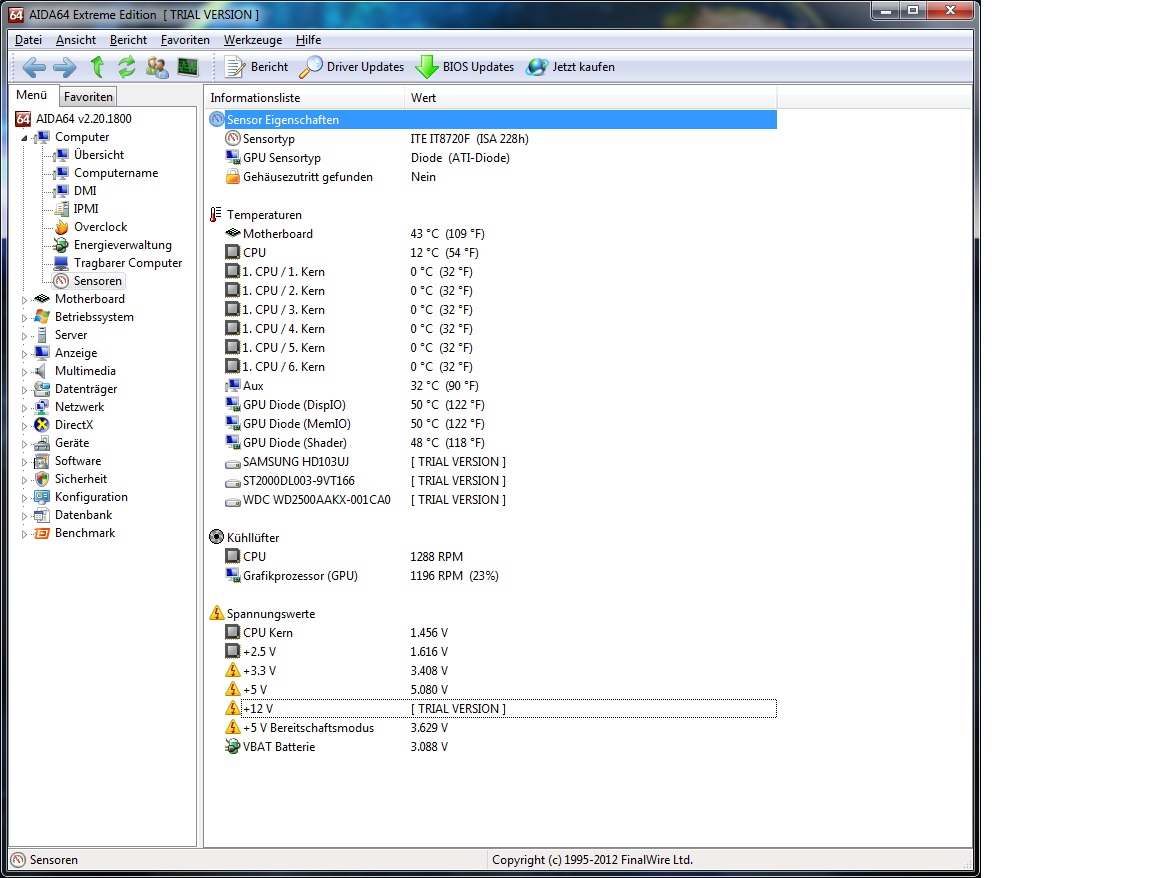Select Grafikprozessor (GPU) fan row
Screen dimensions: 1152x878
pos(492,576)
